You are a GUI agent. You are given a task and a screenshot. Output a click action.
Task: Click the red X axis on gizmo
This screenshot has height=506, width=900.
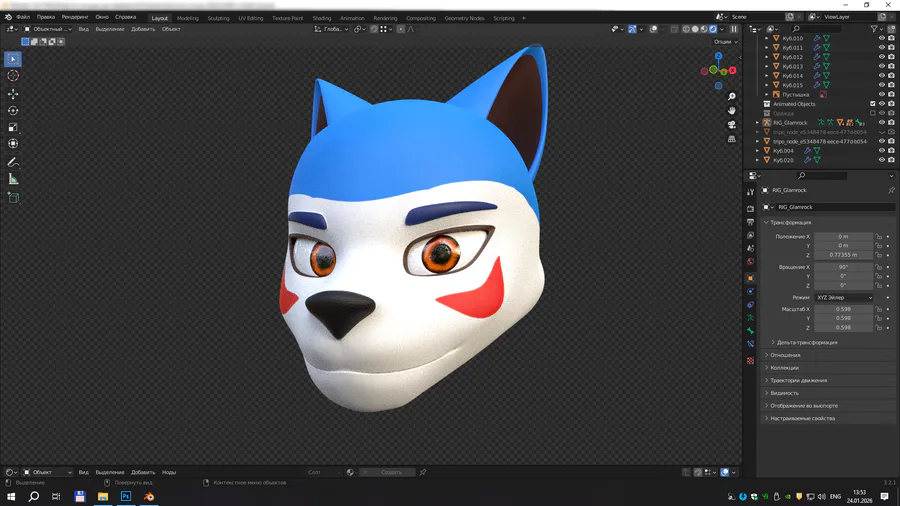pyautogui.click(x=732, y=70)
